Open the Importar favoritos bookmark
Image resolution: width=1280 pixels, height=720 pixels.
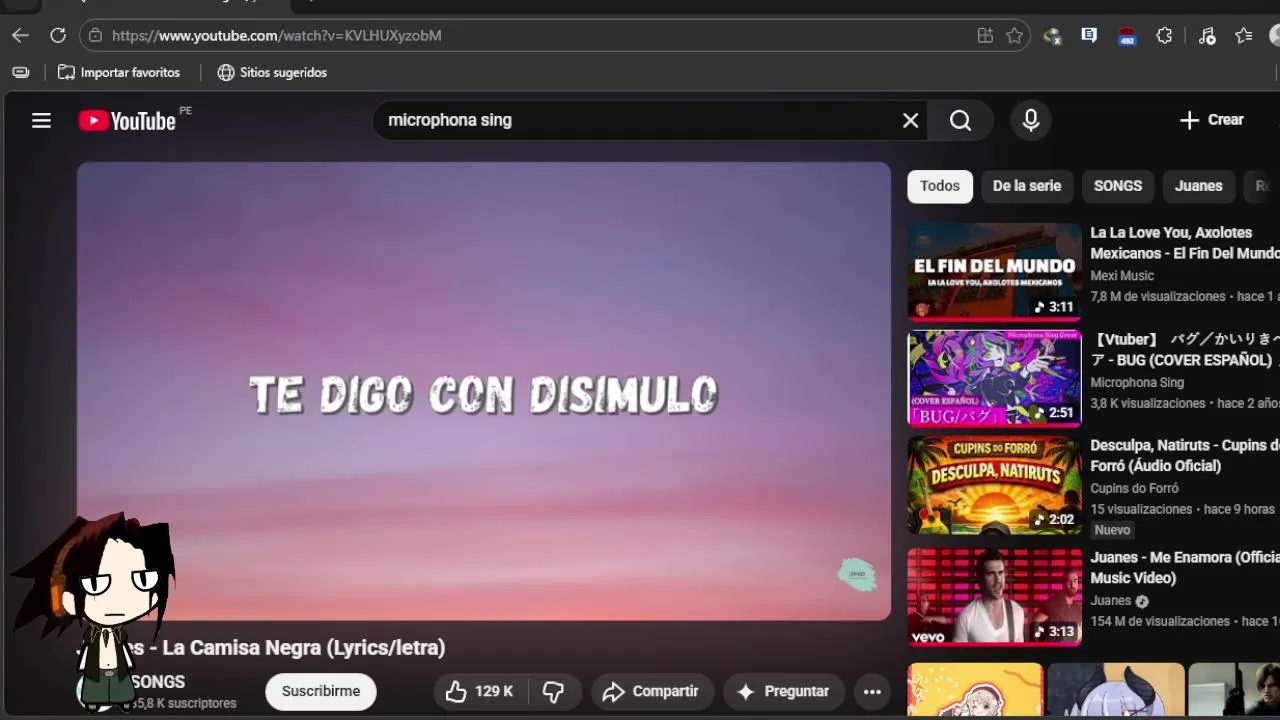[x=119, y=72]
